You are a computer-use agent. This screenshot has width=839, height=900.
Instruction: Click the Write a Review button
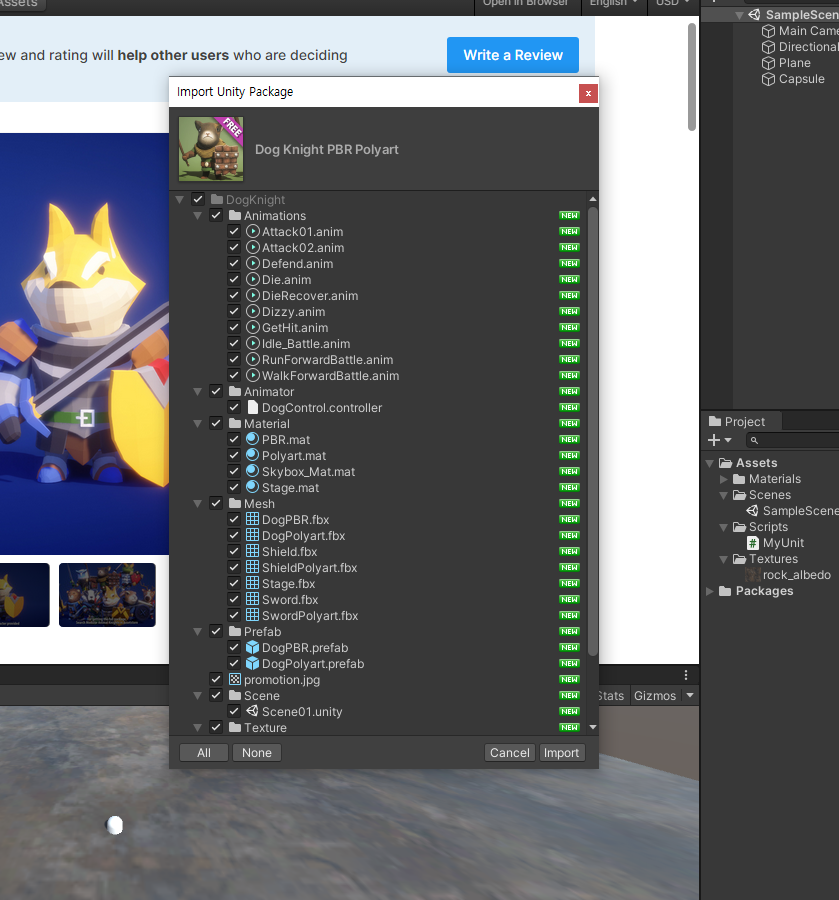click(513, 55)
